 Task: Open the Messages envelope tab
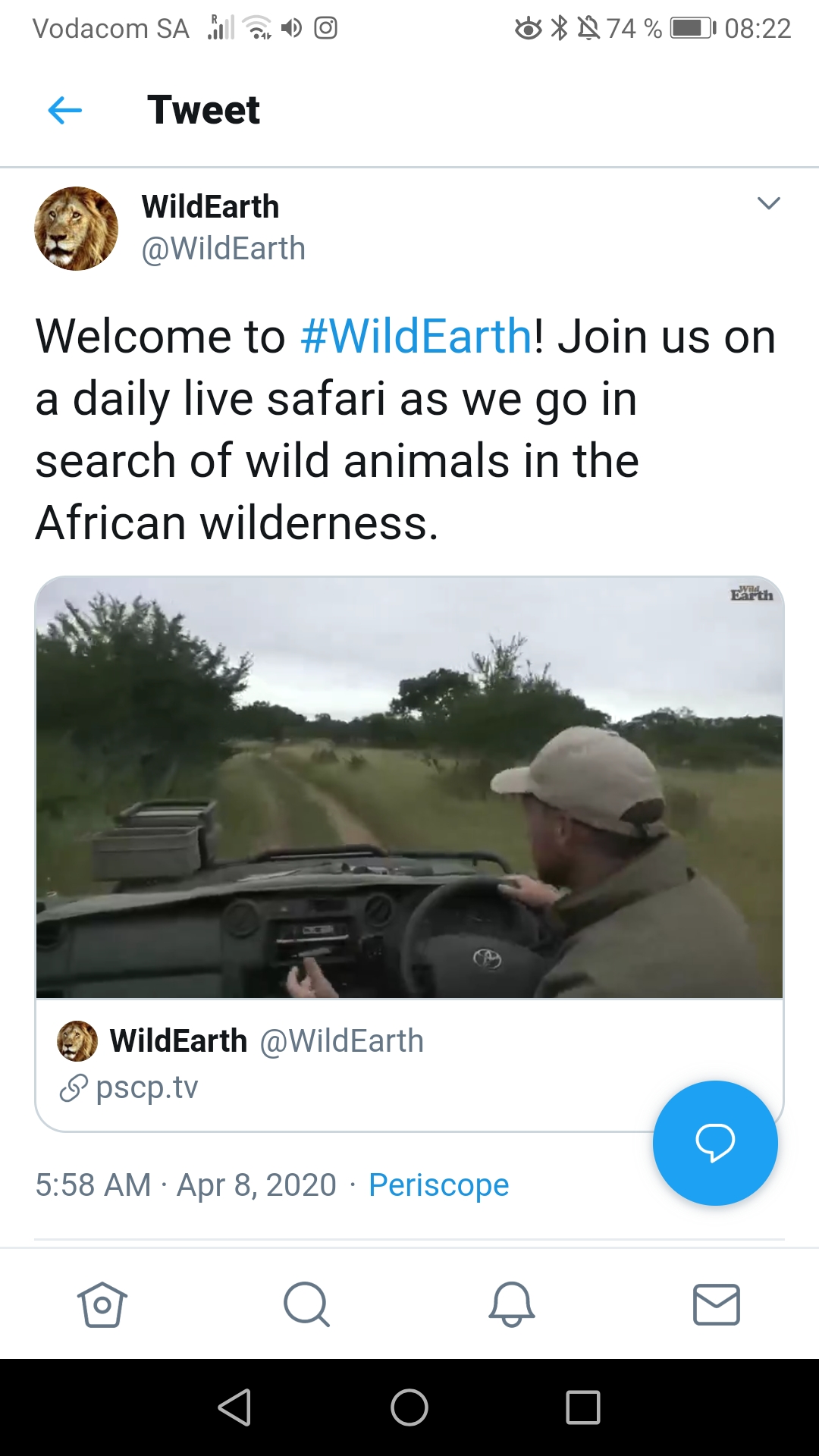click(716, 1304)
